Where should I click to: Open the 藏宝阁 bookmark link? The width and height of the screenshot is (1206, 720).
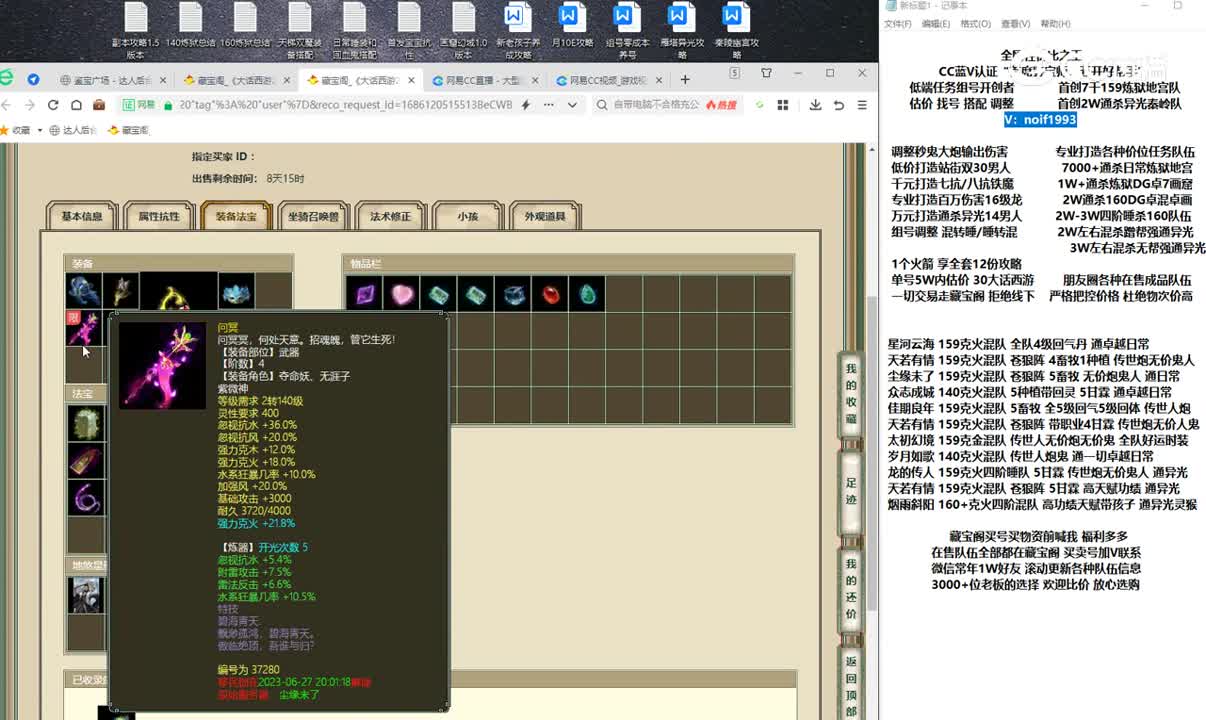pos(128,130)
